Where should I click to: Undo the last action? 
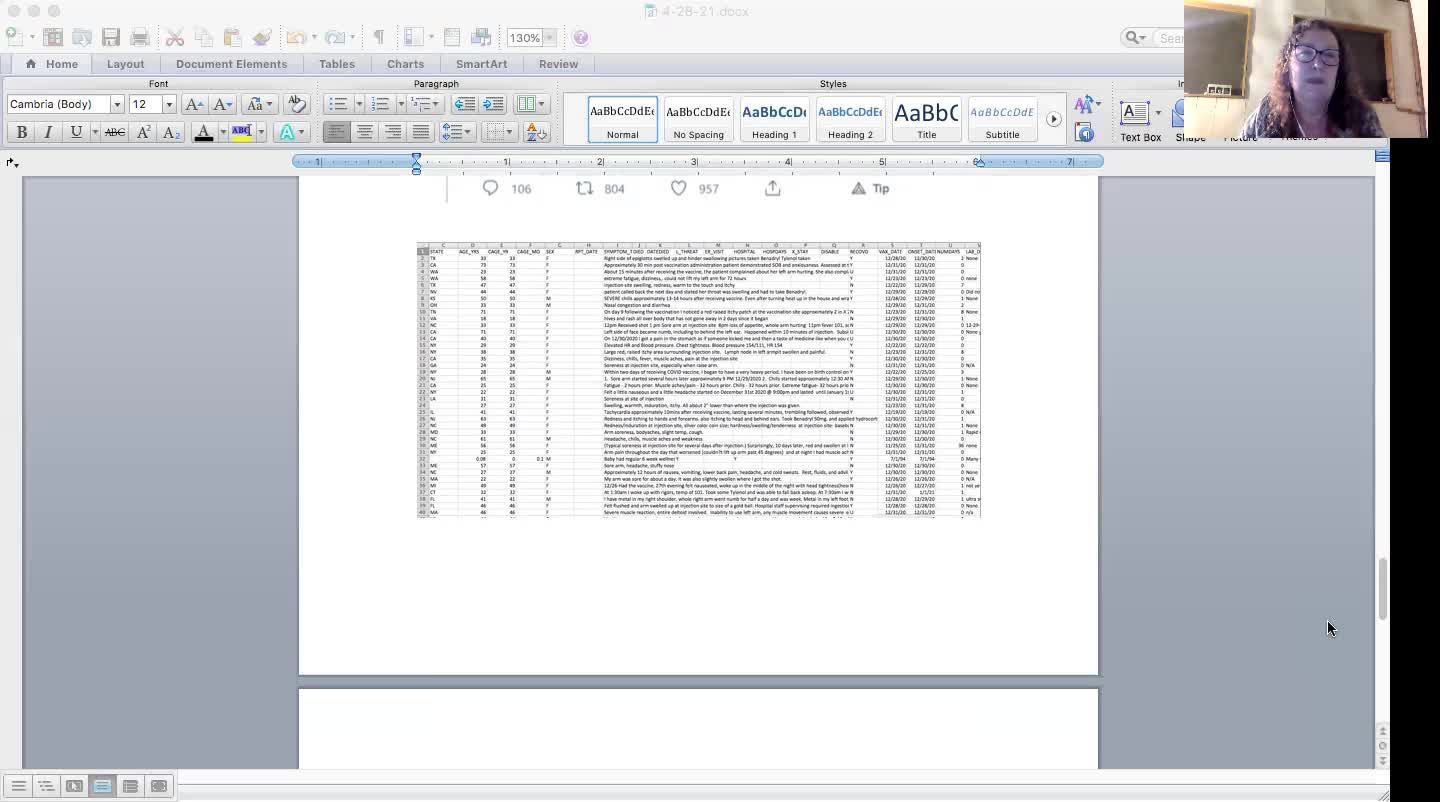(296, 37)
